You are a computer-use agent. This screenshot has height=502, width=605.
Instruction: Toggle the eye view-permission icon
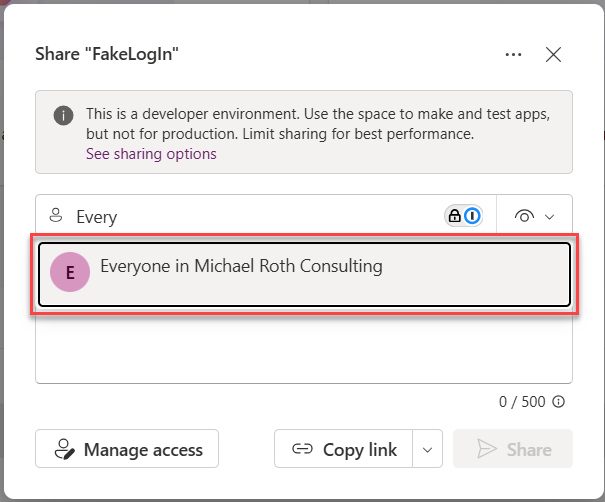(x=524, y=216)
